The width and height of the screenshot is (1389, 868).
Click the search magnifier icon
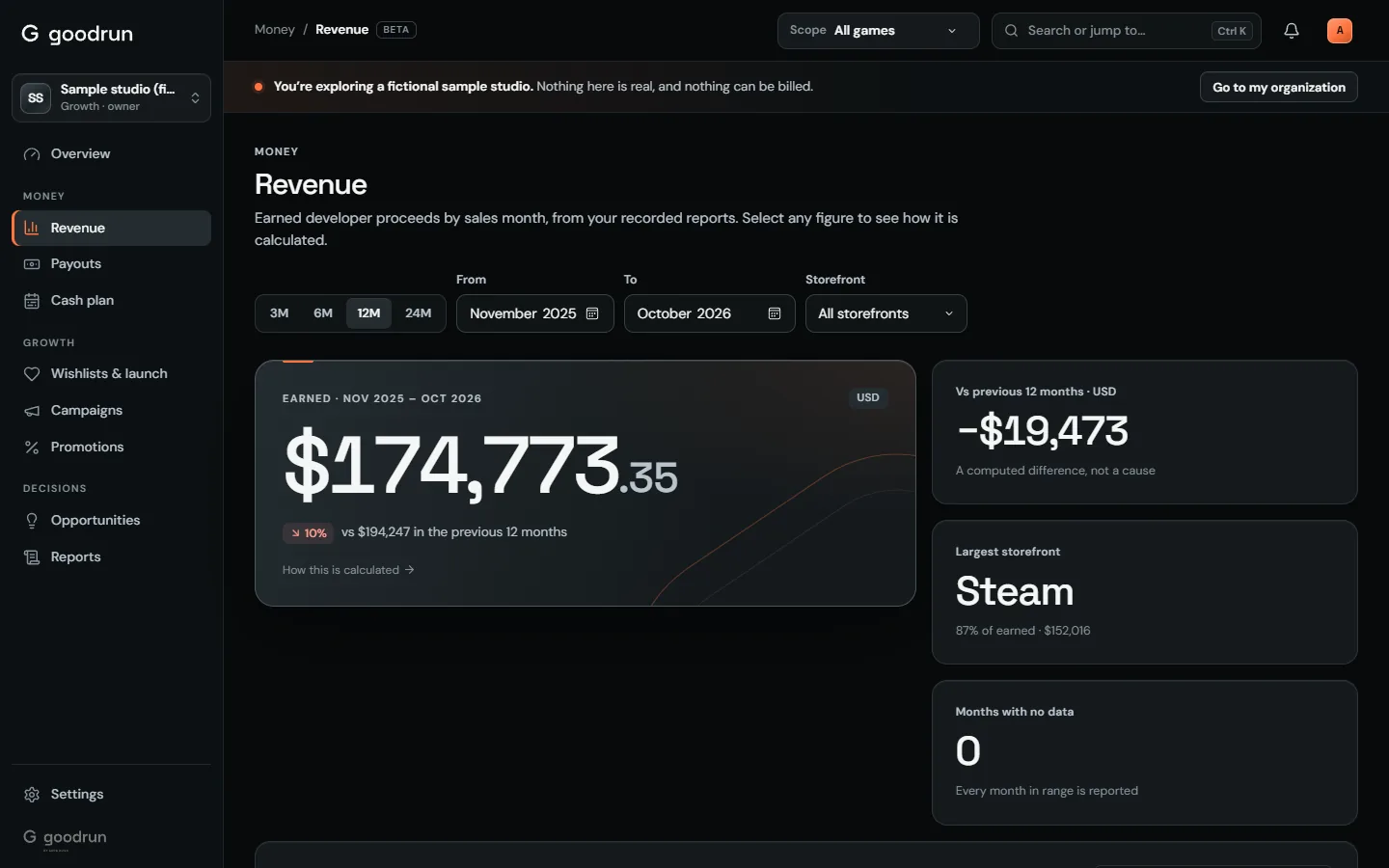tap(1011, 31)
